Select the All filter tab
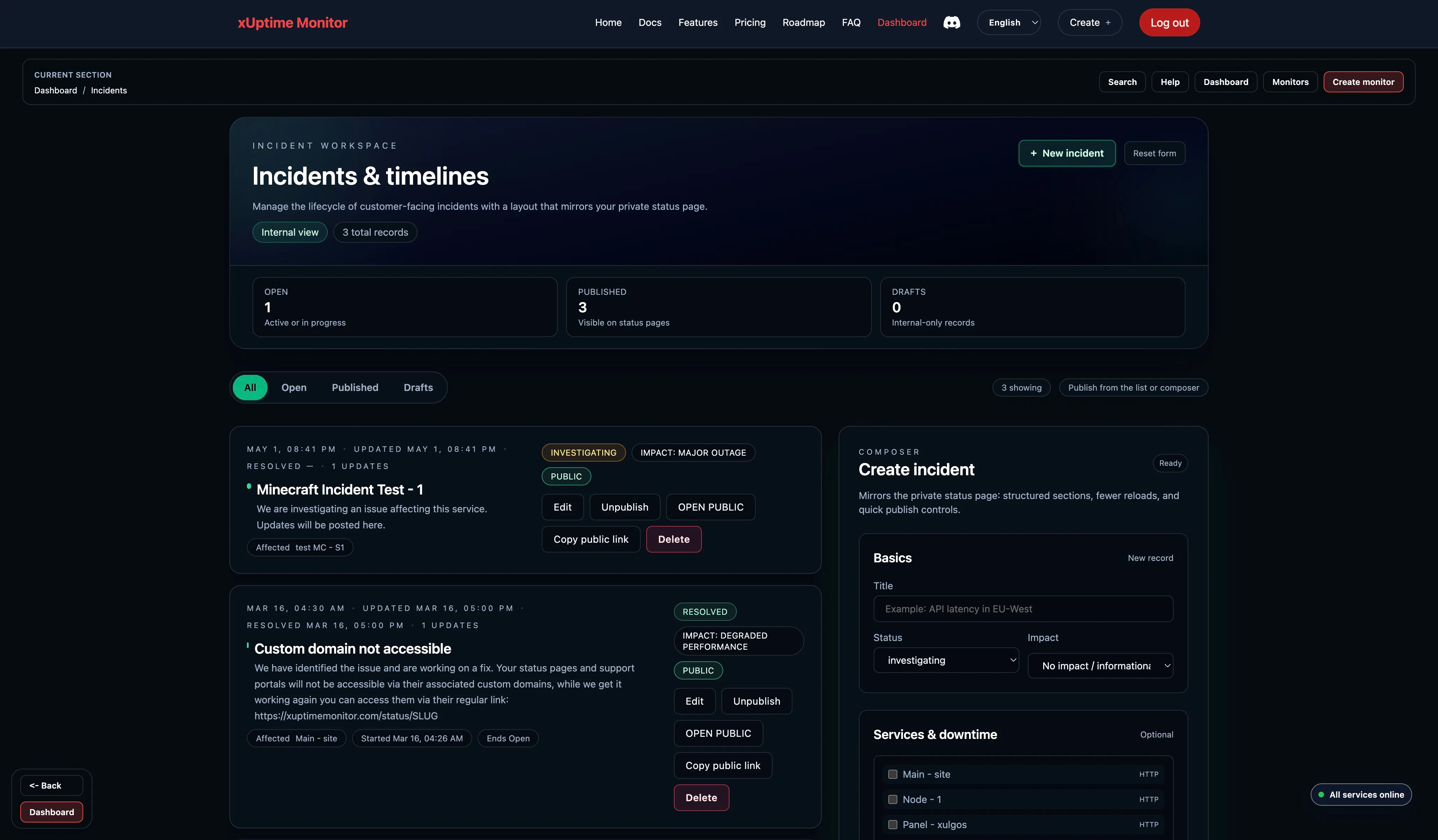 (x=250, y=387)
